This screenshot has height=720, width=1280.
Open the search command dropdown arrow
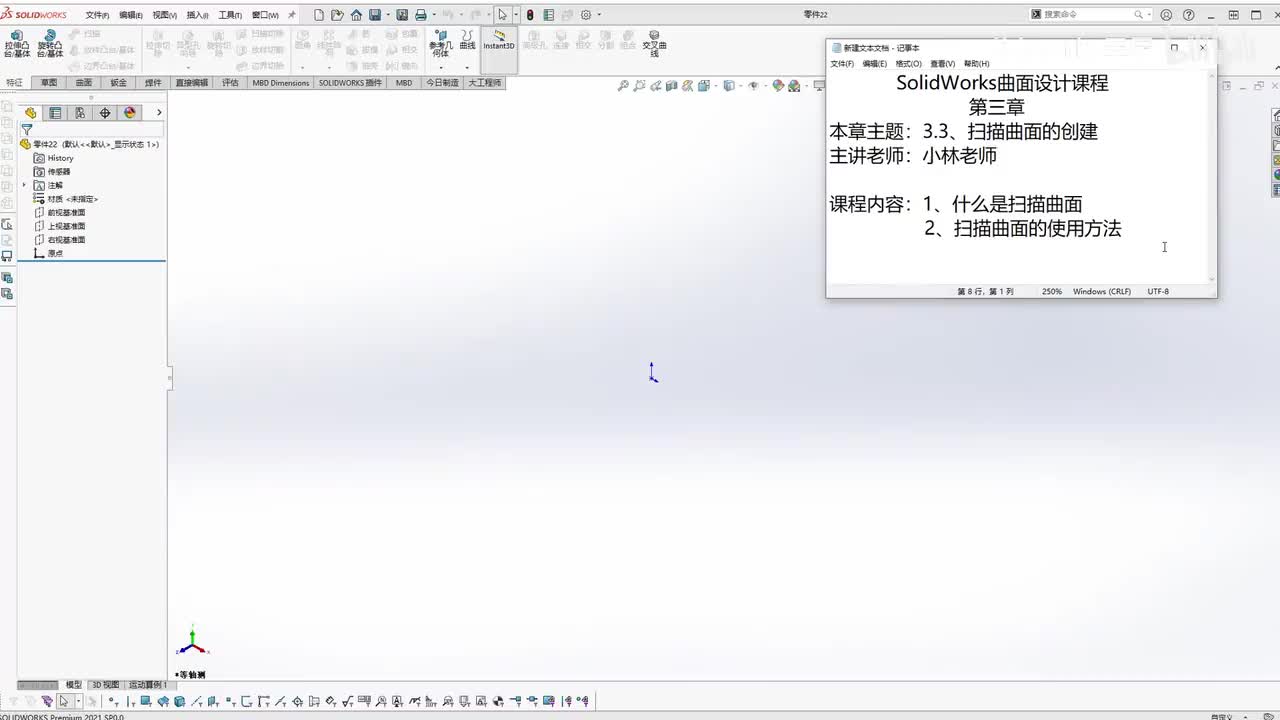coord(1150,15)
